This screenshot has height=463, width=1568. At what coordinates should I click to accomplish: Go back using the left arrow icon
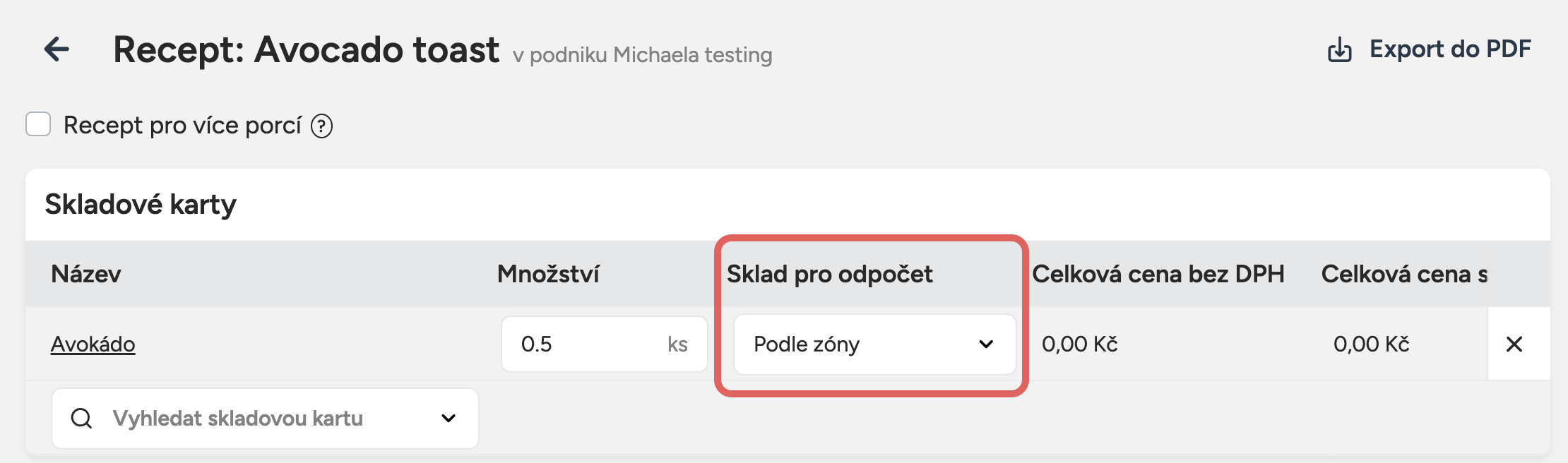[x=57, y=49]
